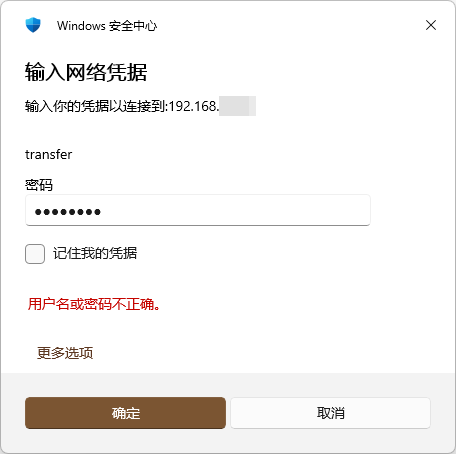456x454 pixels.
Task: Click the red 用户名或密码不正确 error message
Action: pos(94,304)
